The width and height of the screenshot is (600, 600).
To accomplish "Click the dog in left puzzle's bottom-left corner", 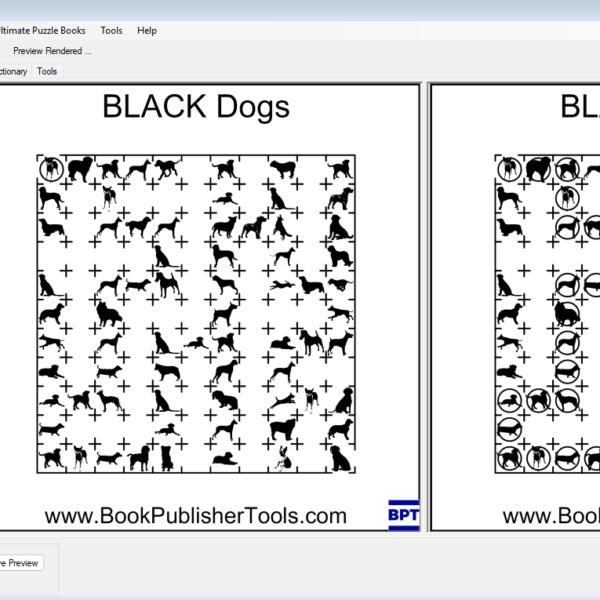I will [x=51, y=458].
